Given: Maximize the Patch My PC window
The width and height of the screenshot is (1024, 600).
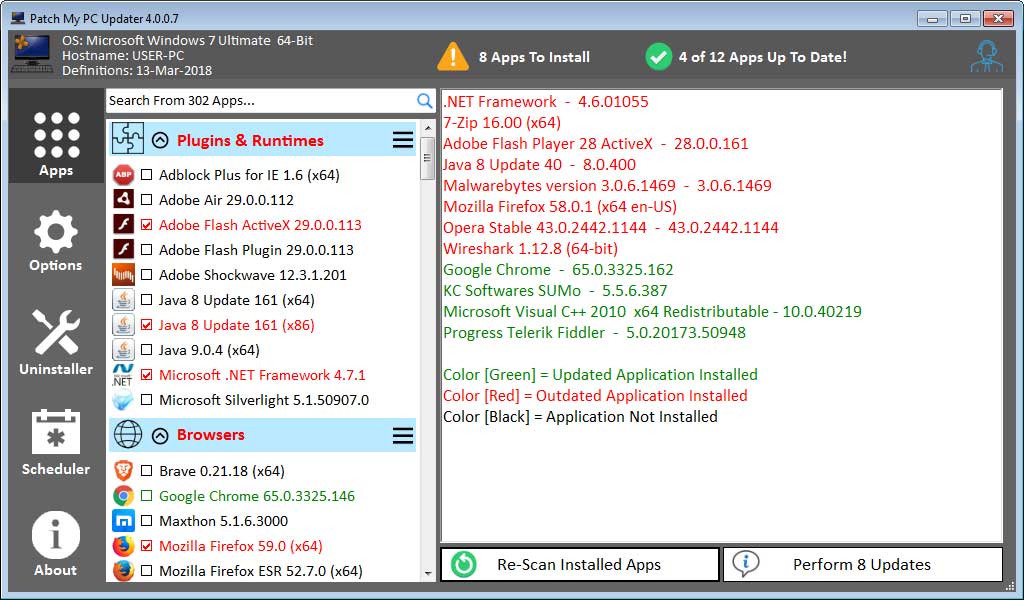Looking at the screenshot, I should (965, 18).
